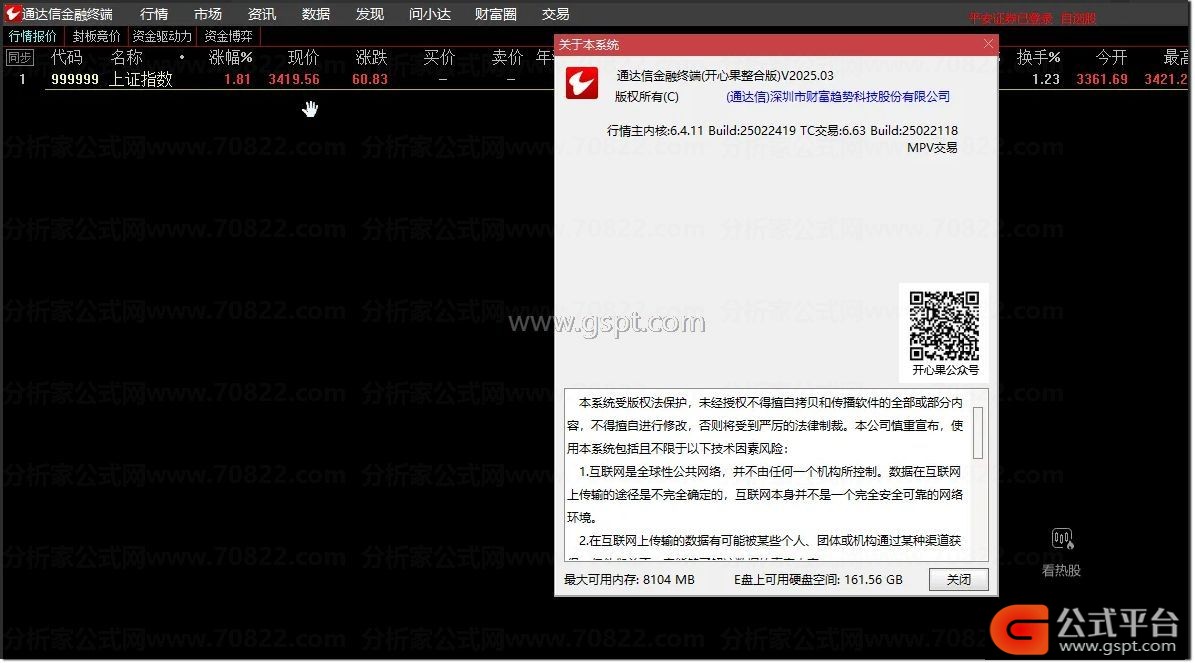Click the 1.23 换手 value
Viewport: 1195px width, 663px height.
click(1046, 79)
